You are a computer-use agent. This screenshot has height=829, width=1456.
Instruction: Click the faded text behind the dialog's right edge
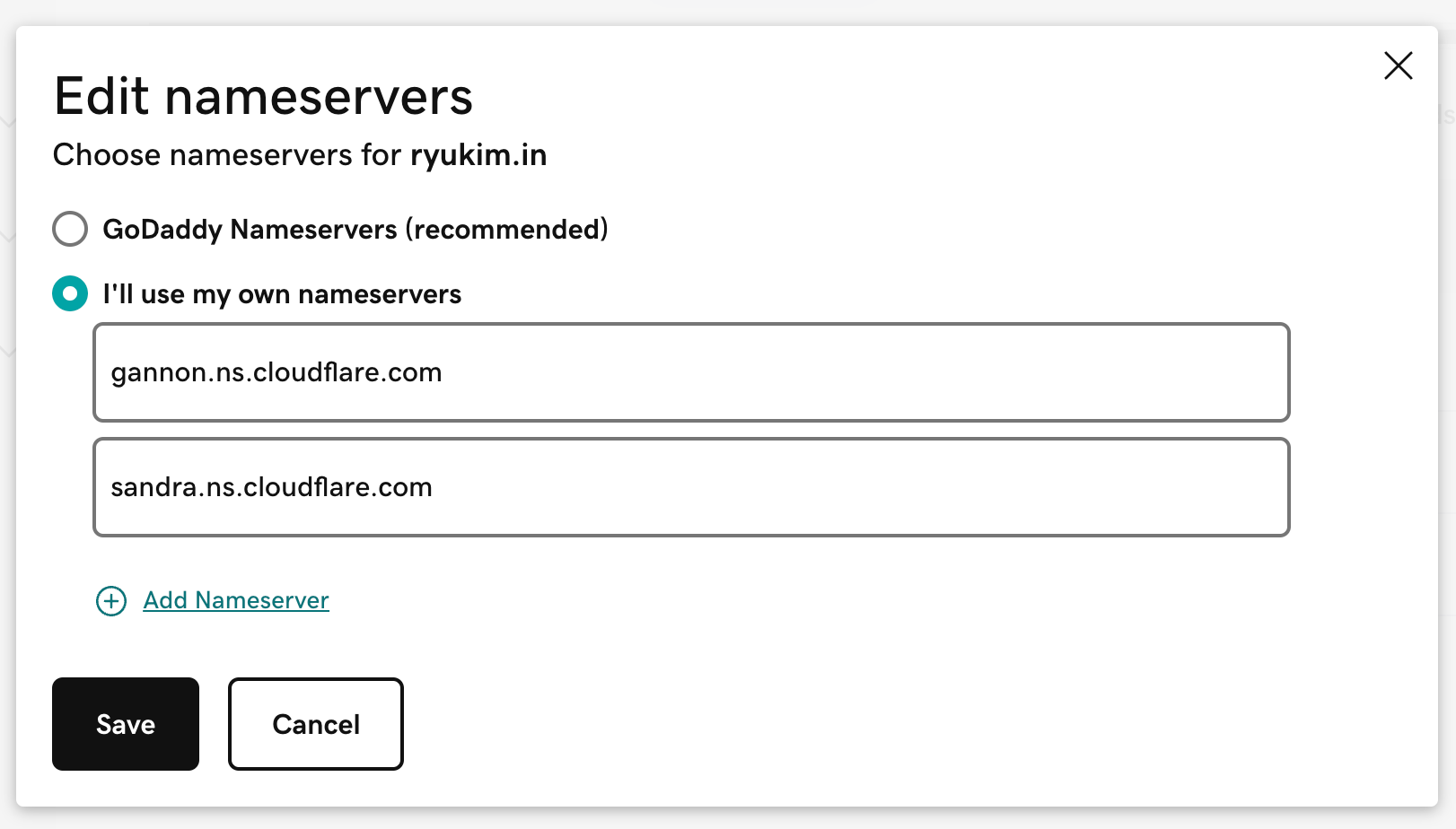(1447, 115)
